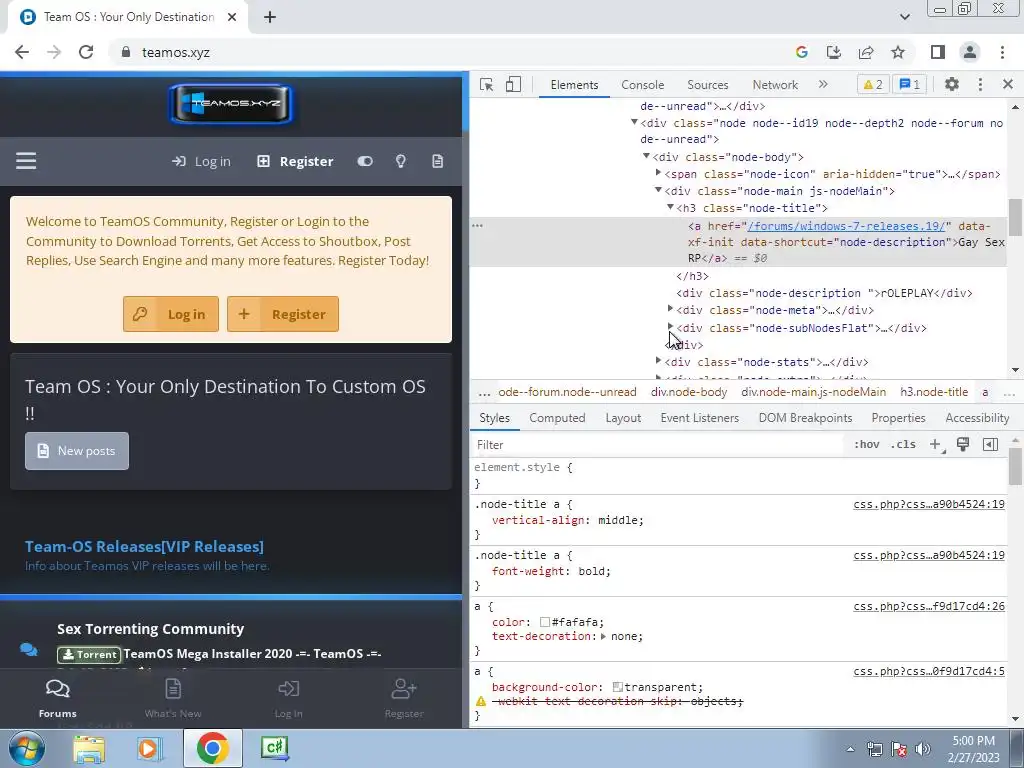Click the warnings count badge showing 2
The image size is (1024, 768).
[x=872, y=84]
